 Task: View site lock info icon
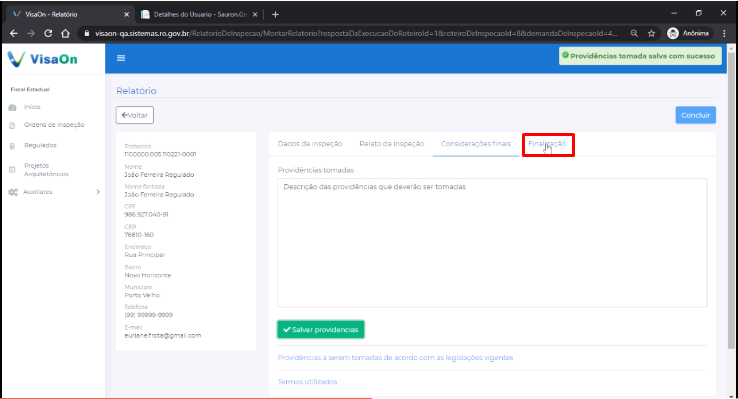point(87,33)
